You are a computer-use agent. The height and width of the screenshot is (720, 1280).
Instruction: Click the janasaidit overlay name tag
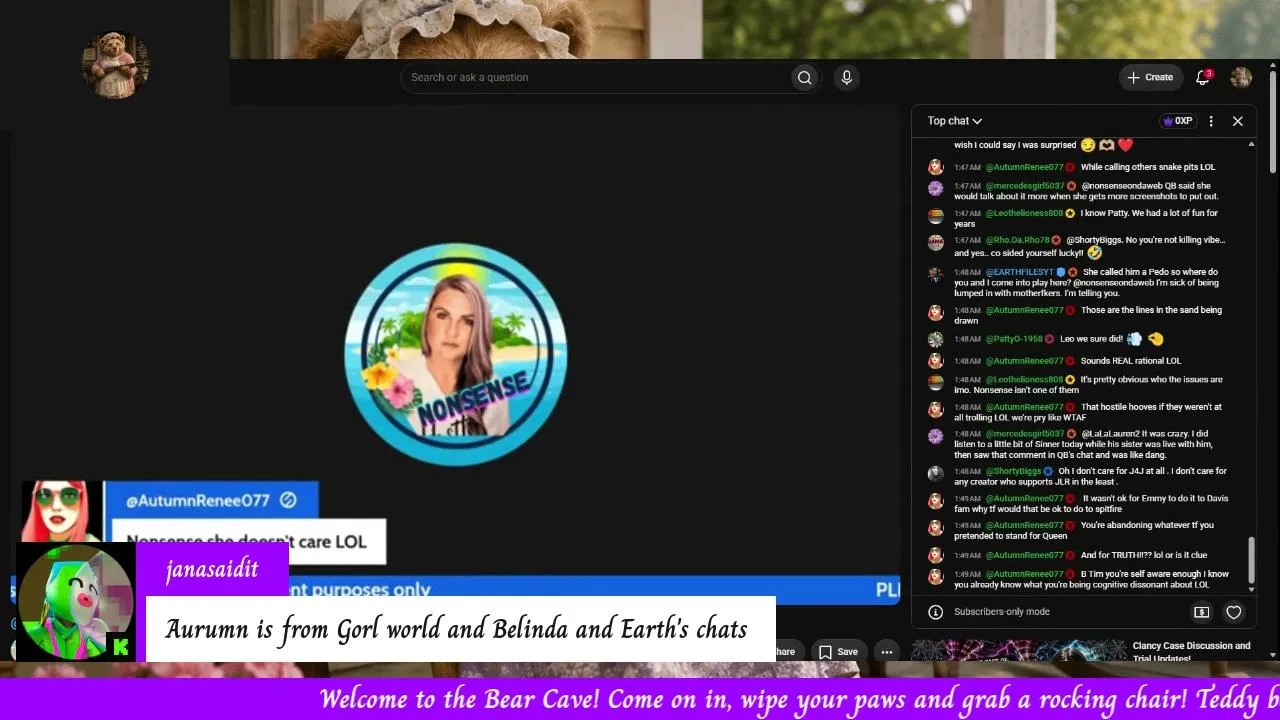point(212,570)
